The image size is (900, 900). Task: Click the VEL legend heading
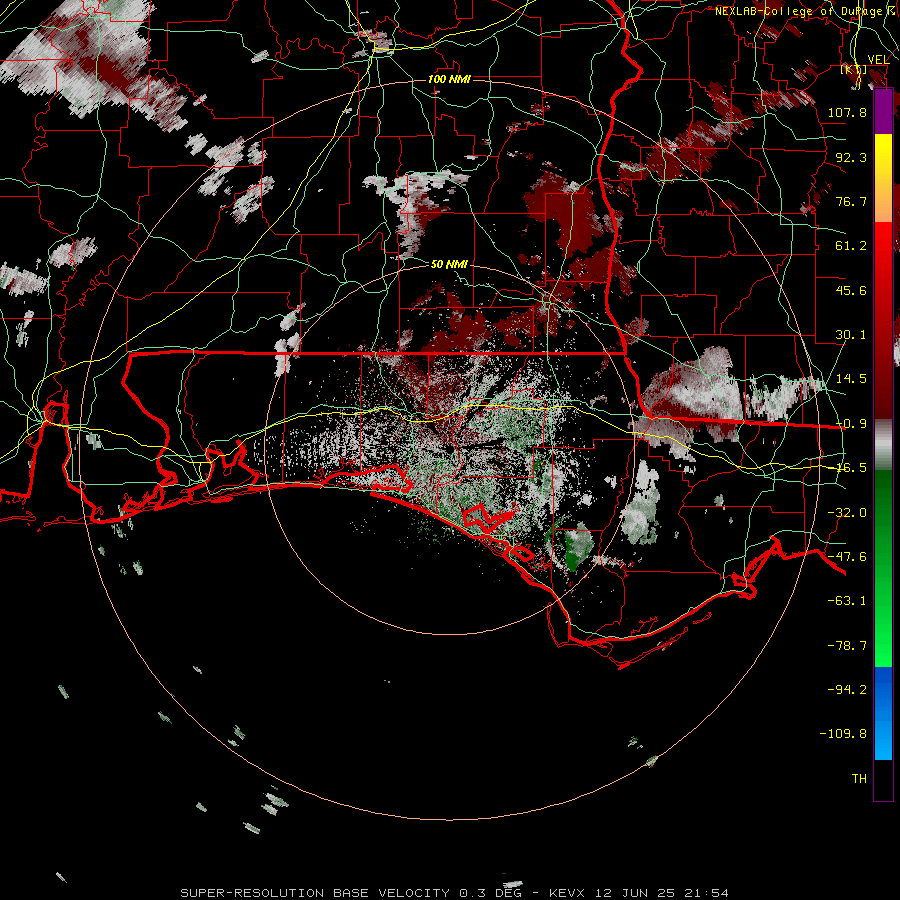[879, 60]
